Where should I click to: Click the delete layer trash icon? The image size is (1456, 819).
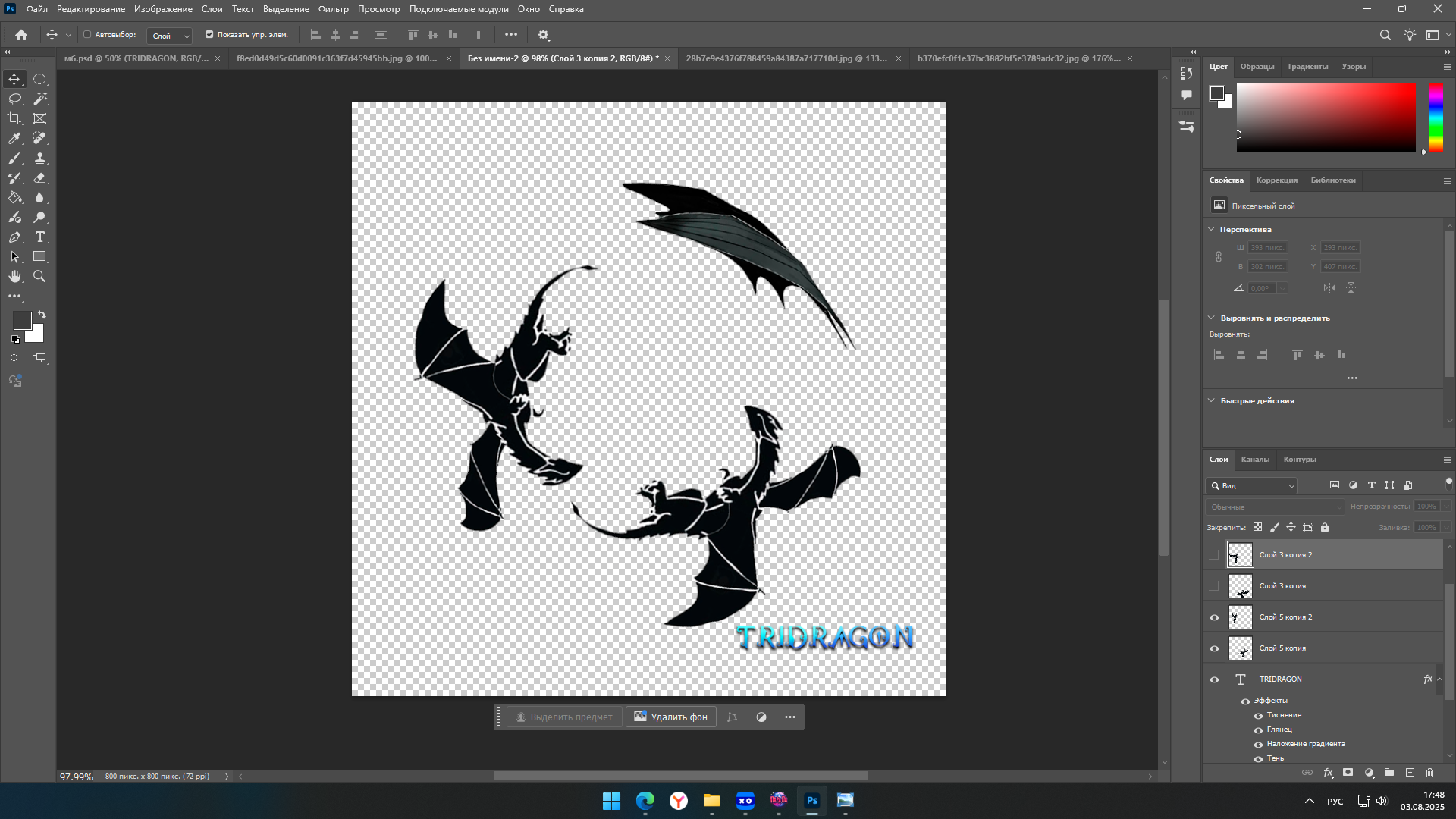[1429, 773]
